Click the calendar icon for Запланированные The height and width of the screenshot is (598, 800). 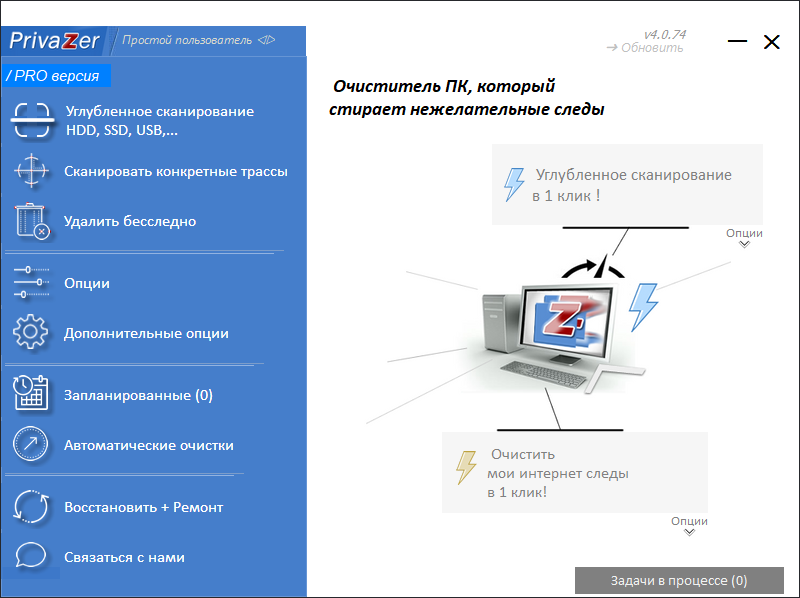click(x=31, y=394)
